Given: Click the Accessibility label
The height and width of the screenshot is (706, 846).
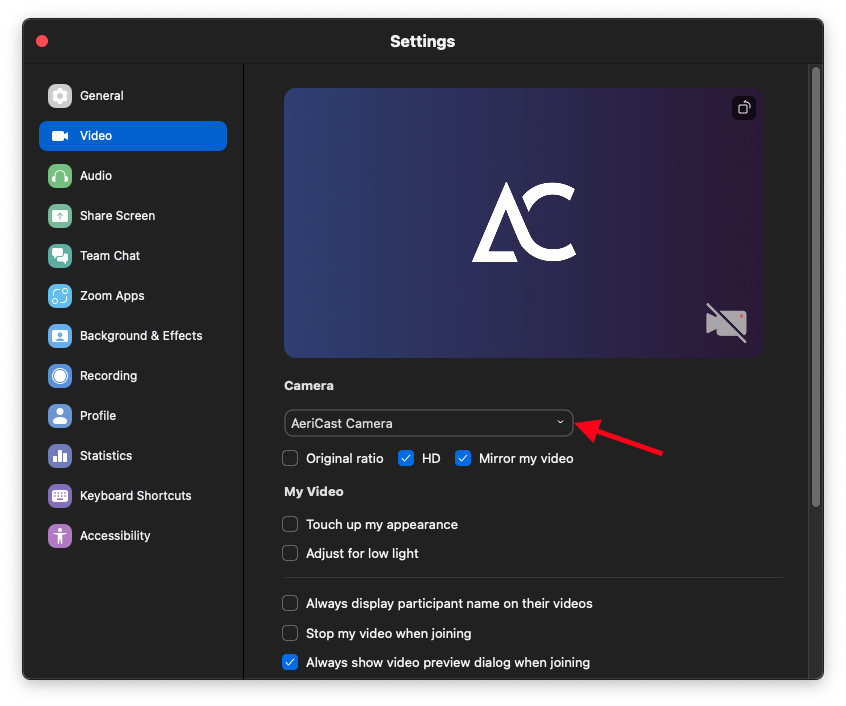Looking at the screenshot, I should click(115, 536).
